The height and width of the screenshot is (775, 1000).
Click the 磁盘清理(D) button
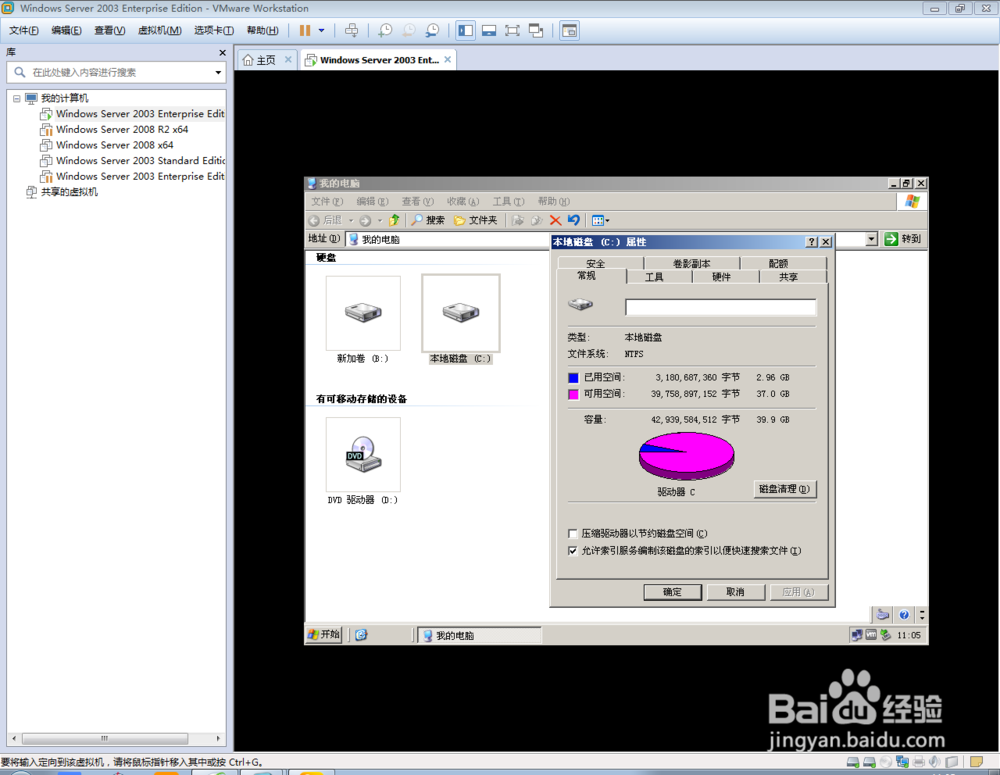pyautogui.click(x=784, y=489)
